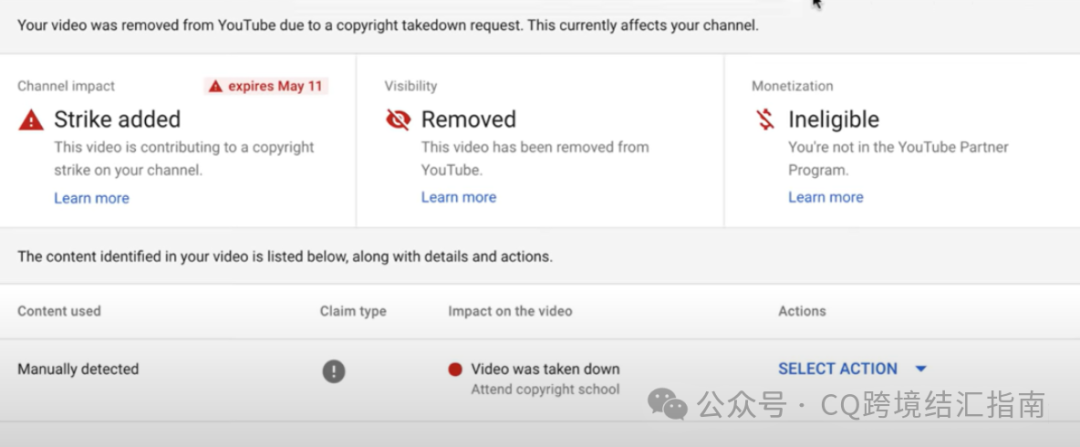Click the small warning icon in expires May 11 badge

(x=216, y=87)
